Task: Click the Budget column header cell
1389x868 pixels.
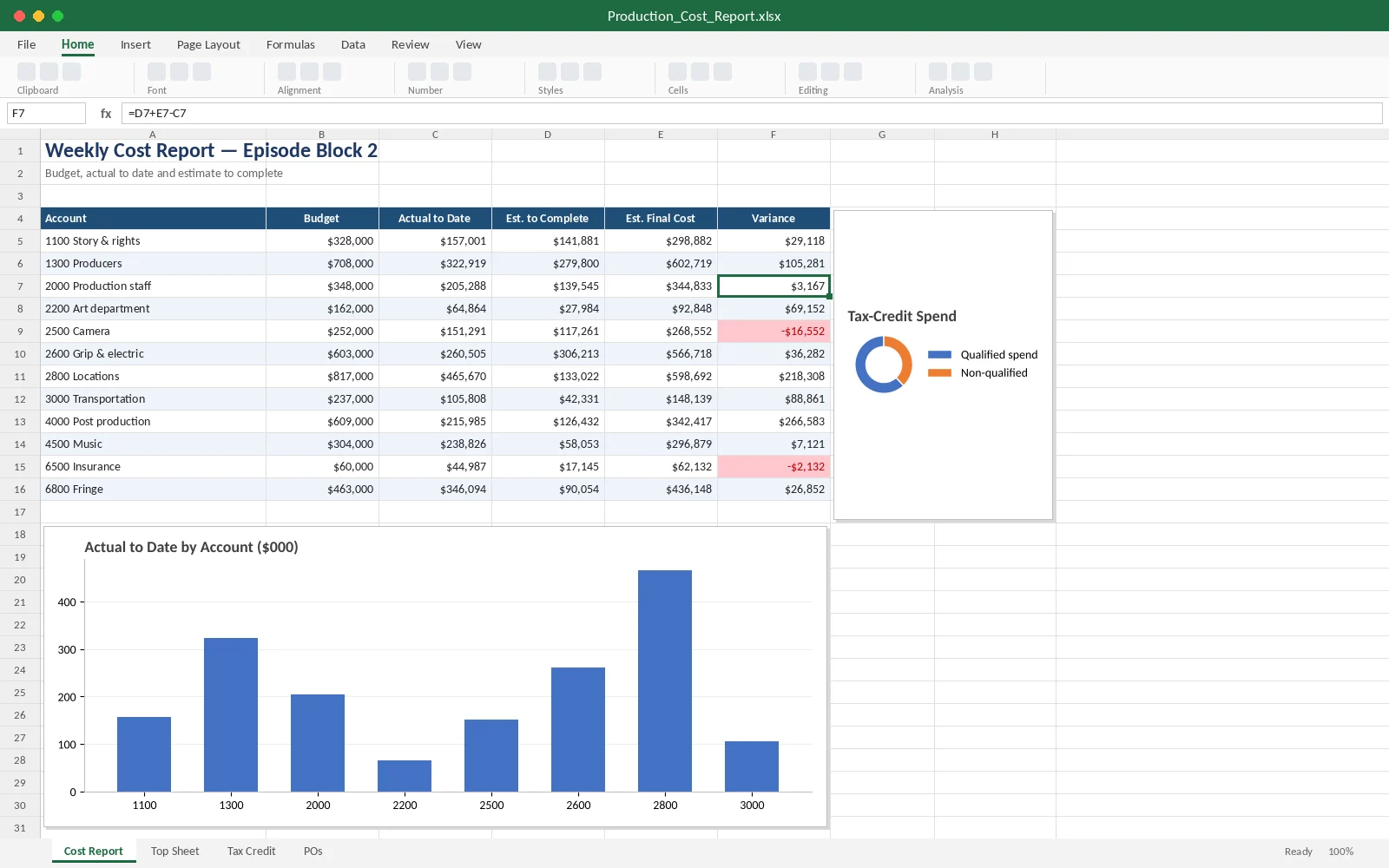Action: point(322,219)
